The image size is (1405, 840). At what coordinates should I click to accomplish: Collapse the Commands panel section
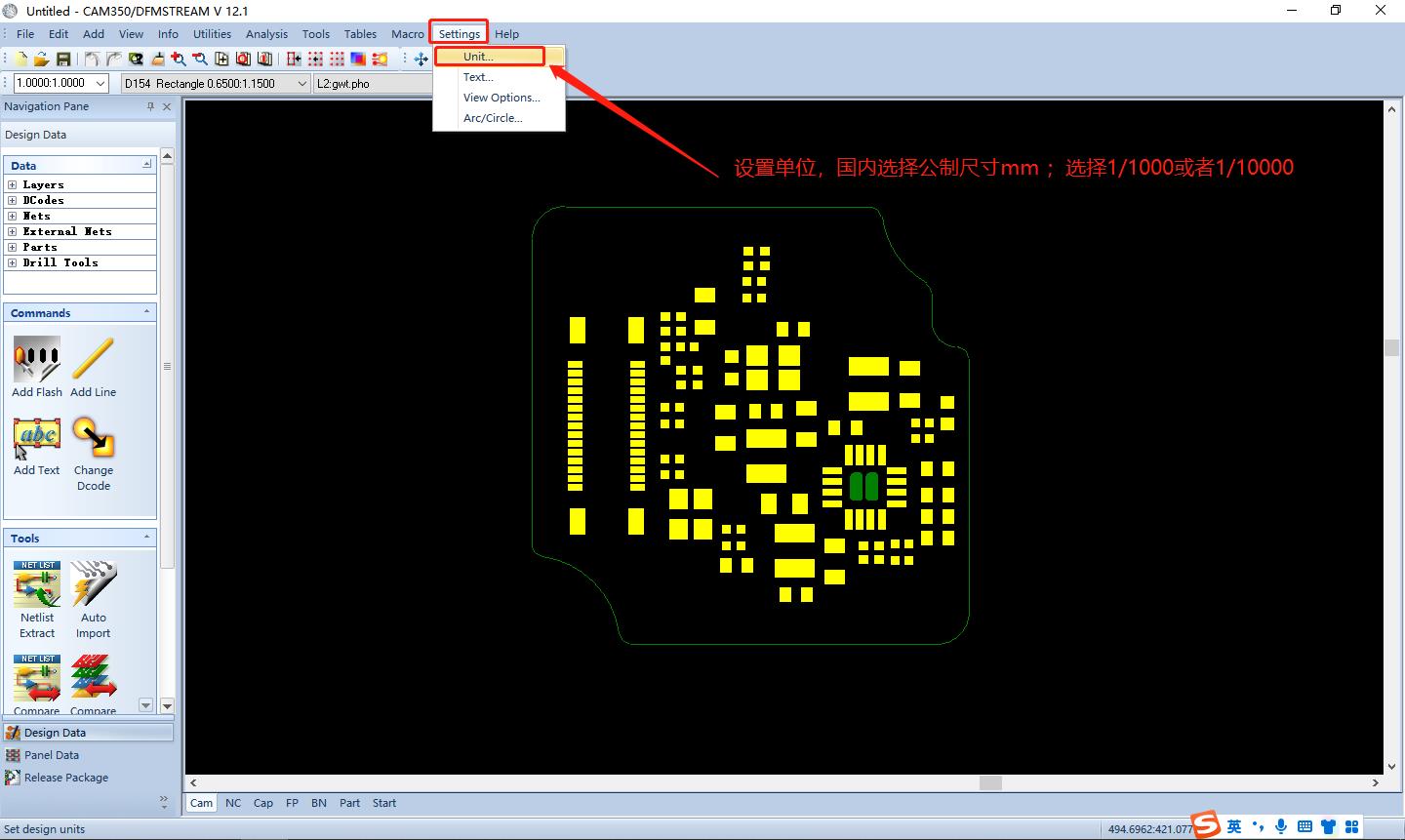tap(147, 312)
